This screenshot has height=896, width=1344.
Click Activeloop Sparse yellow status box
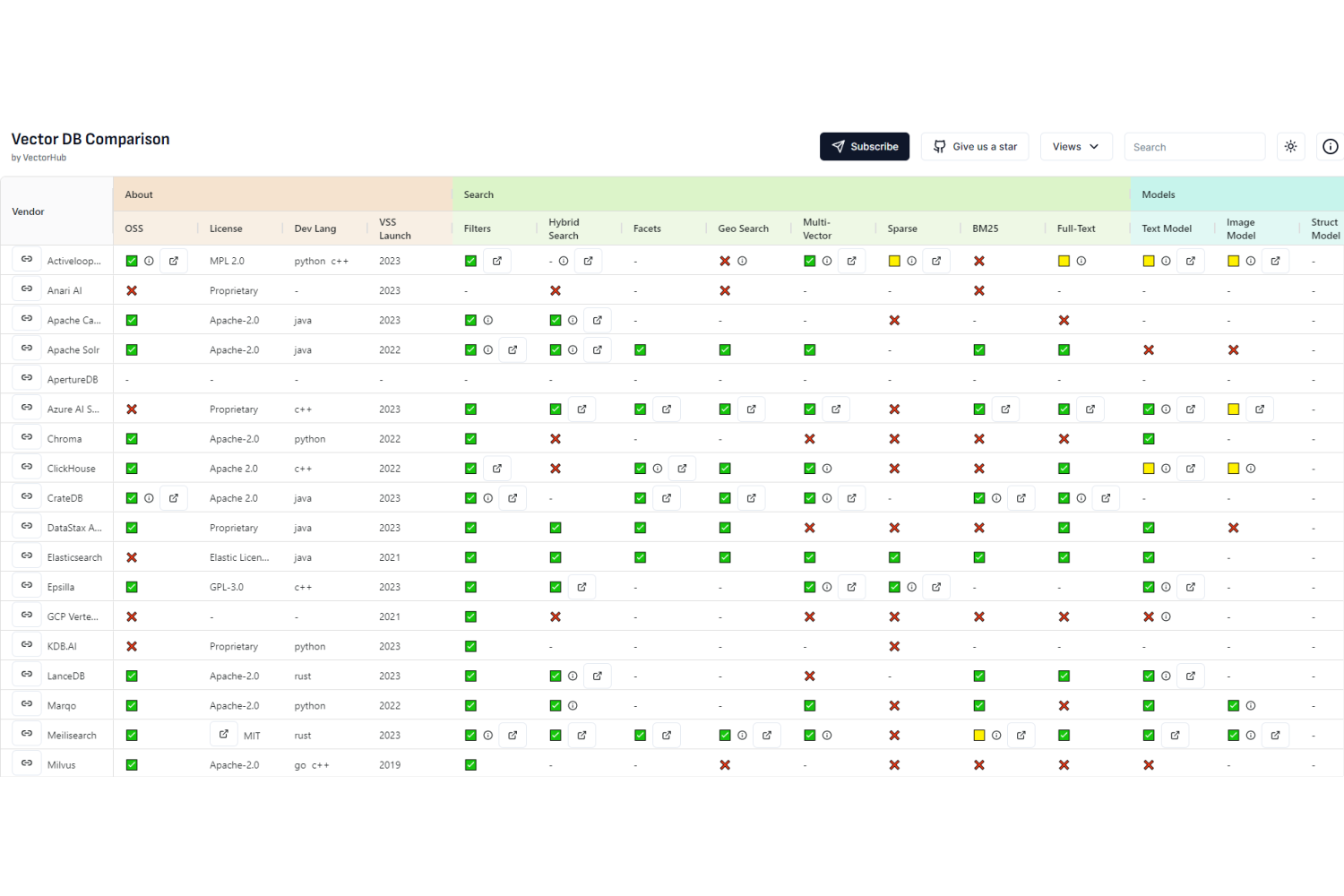pos(894,261)
